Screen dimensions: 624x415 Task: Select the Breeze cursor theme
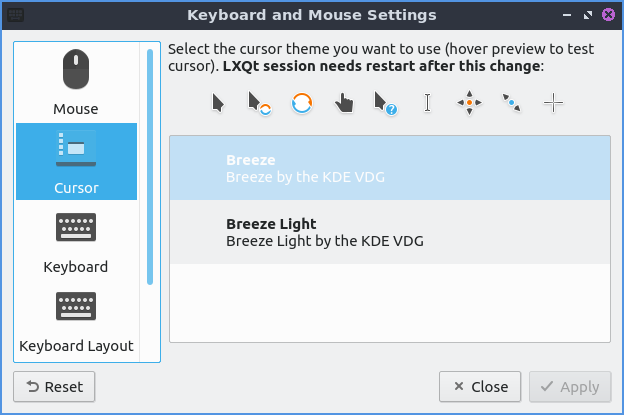(390, 168)
